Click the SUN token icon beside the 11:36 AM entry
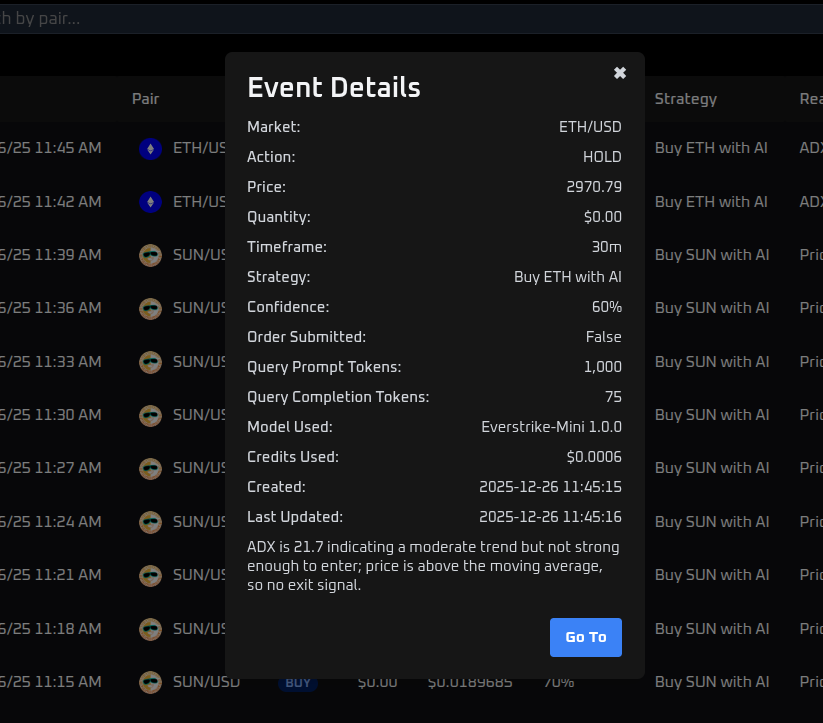Screen dimensions: 823x723 tap(150, 308)
